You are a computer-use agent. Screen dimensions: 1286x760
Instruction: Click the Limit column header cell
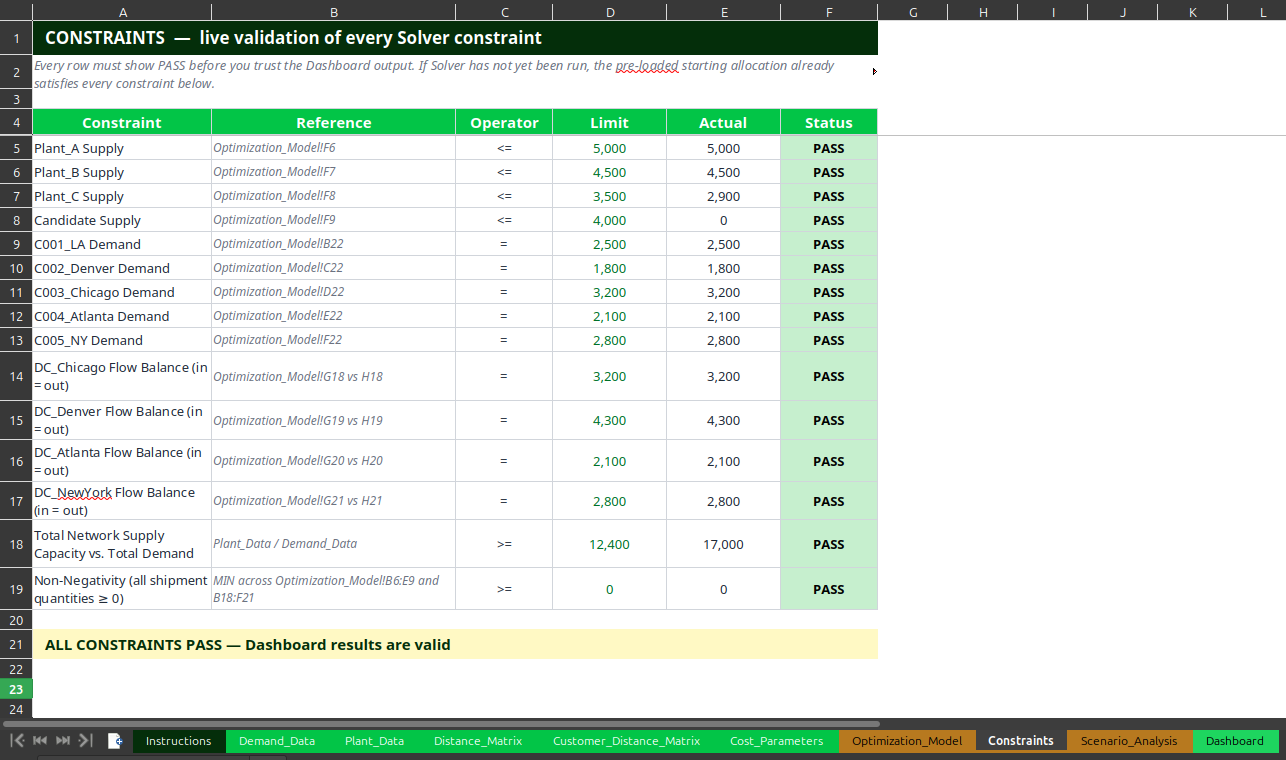[x=609, y=123]
